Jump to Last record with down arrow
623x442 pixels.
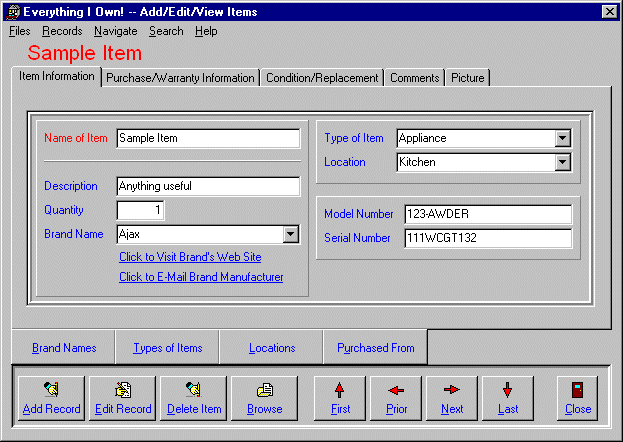pos(508,397)
